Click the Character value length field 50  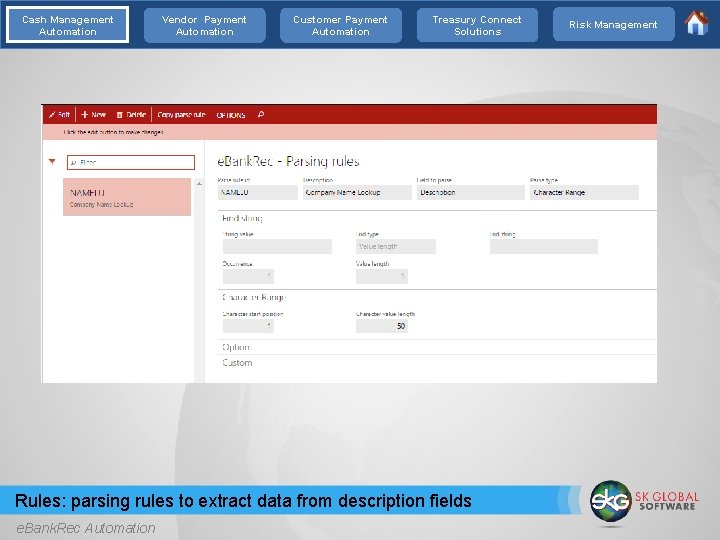click(x=382, y=326)
